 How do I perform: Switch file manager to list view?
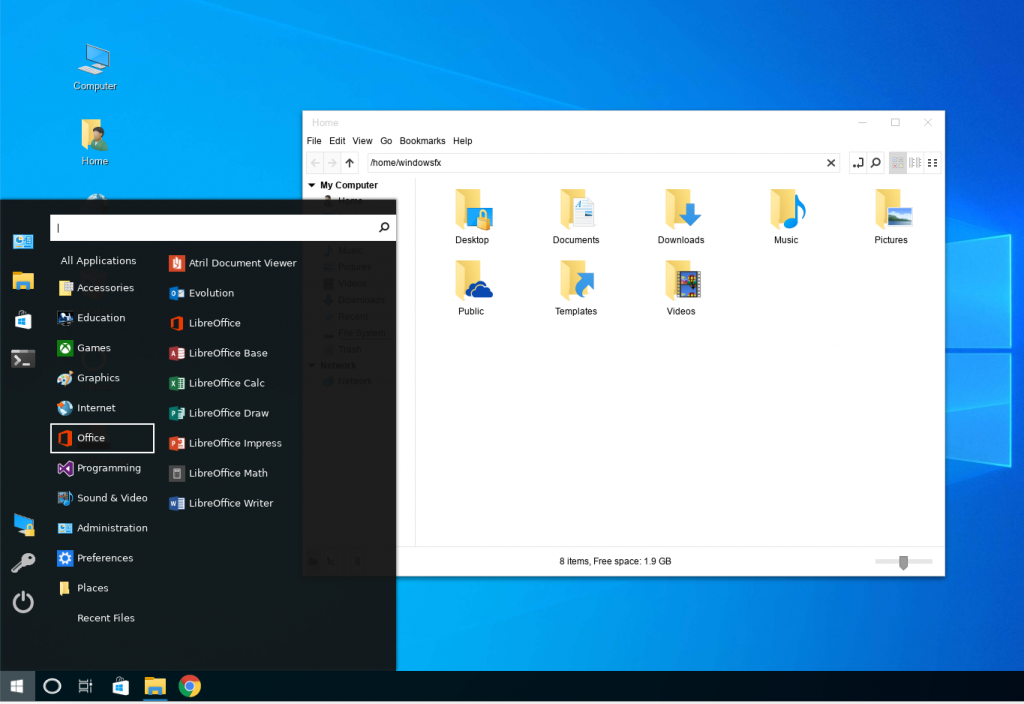pyautogui.click(x=915, y=163)
